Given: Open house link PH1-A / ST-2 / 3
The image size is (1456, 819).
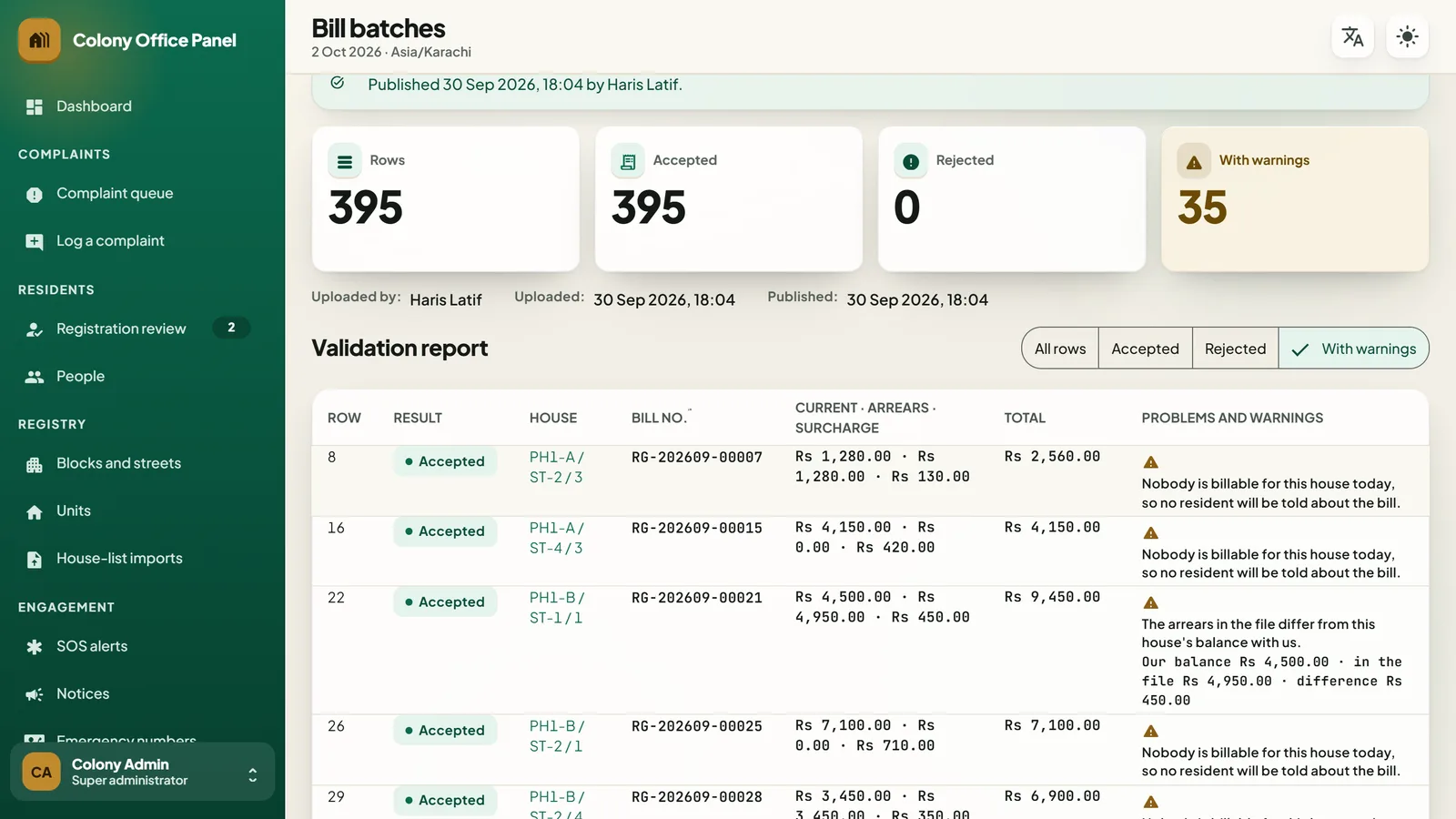Looking at the screenshot, I should (557, 467).
